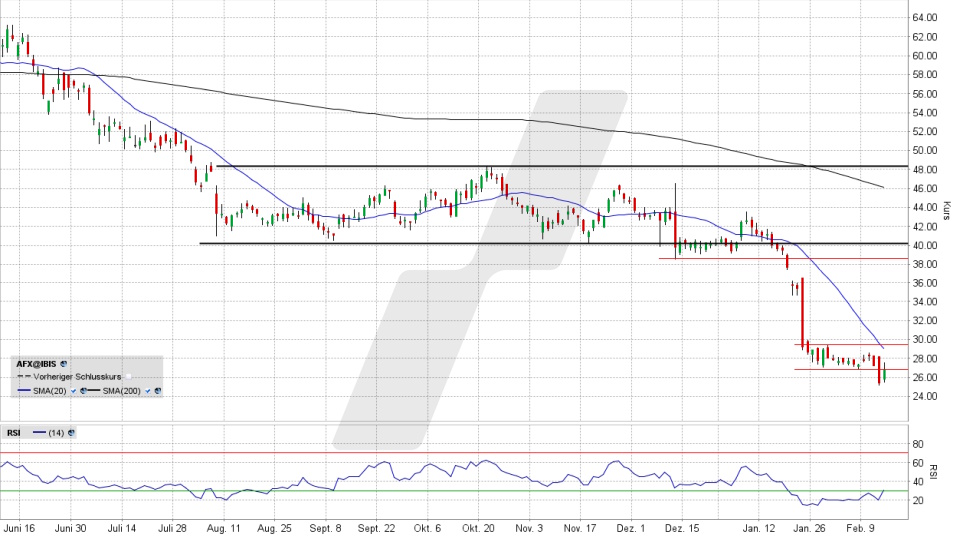Click the Juni 16 date label
This screenshot has height=540, width=960.
pos(19,528)
